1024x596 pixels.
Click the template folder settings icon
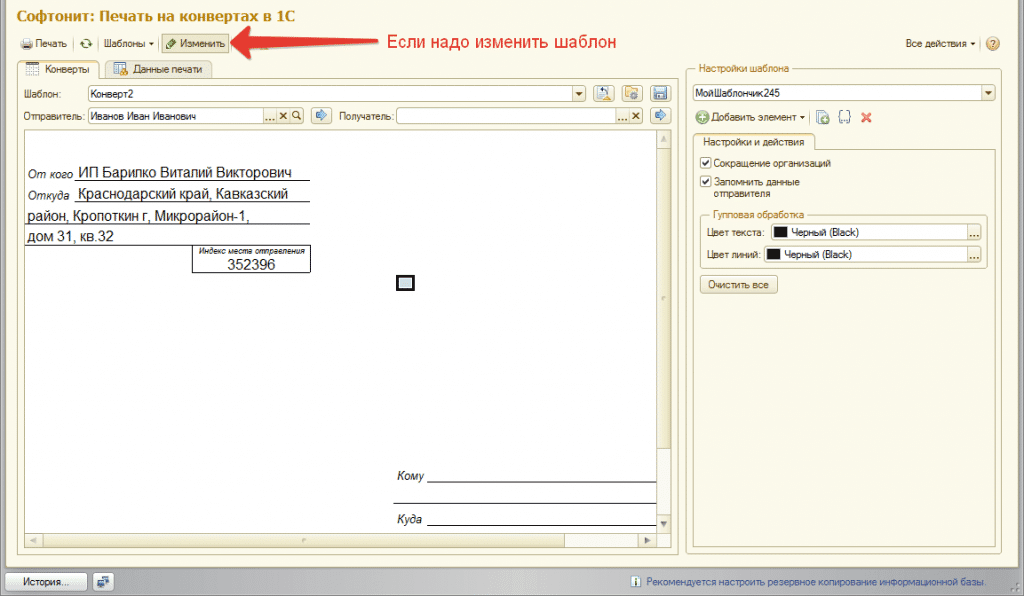(632, 94)
